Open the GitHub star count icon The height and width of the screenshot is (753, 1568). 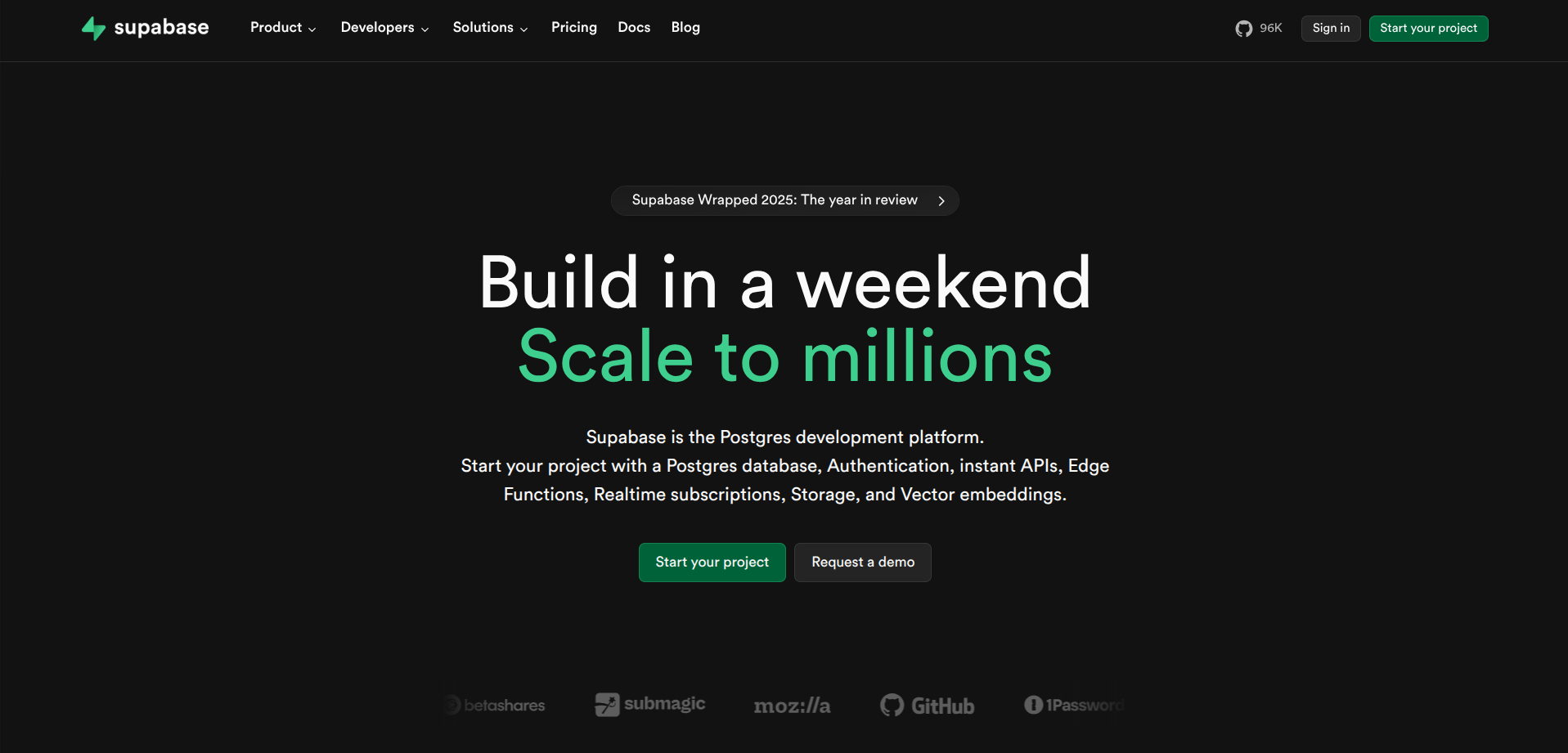[x=1243, y=29]
